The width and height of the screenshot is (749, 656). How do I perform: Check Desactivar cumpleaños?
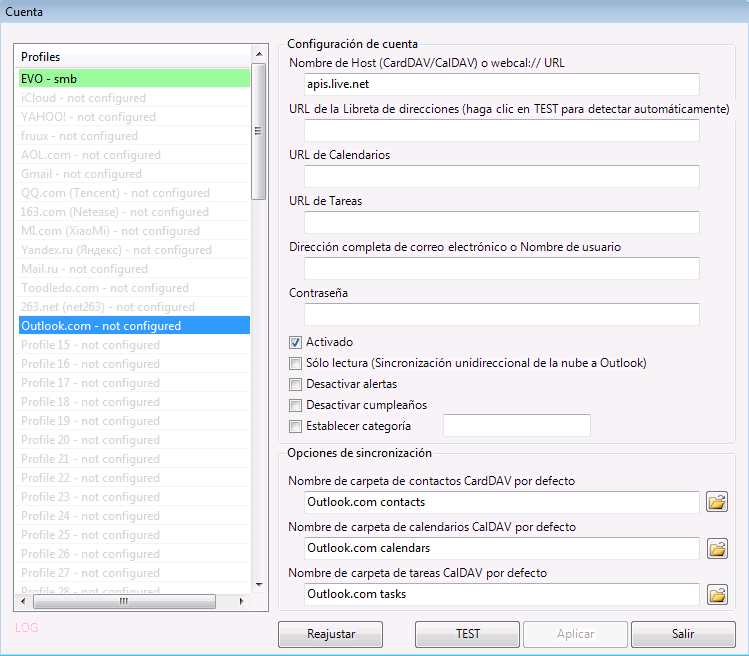point(295,405)
